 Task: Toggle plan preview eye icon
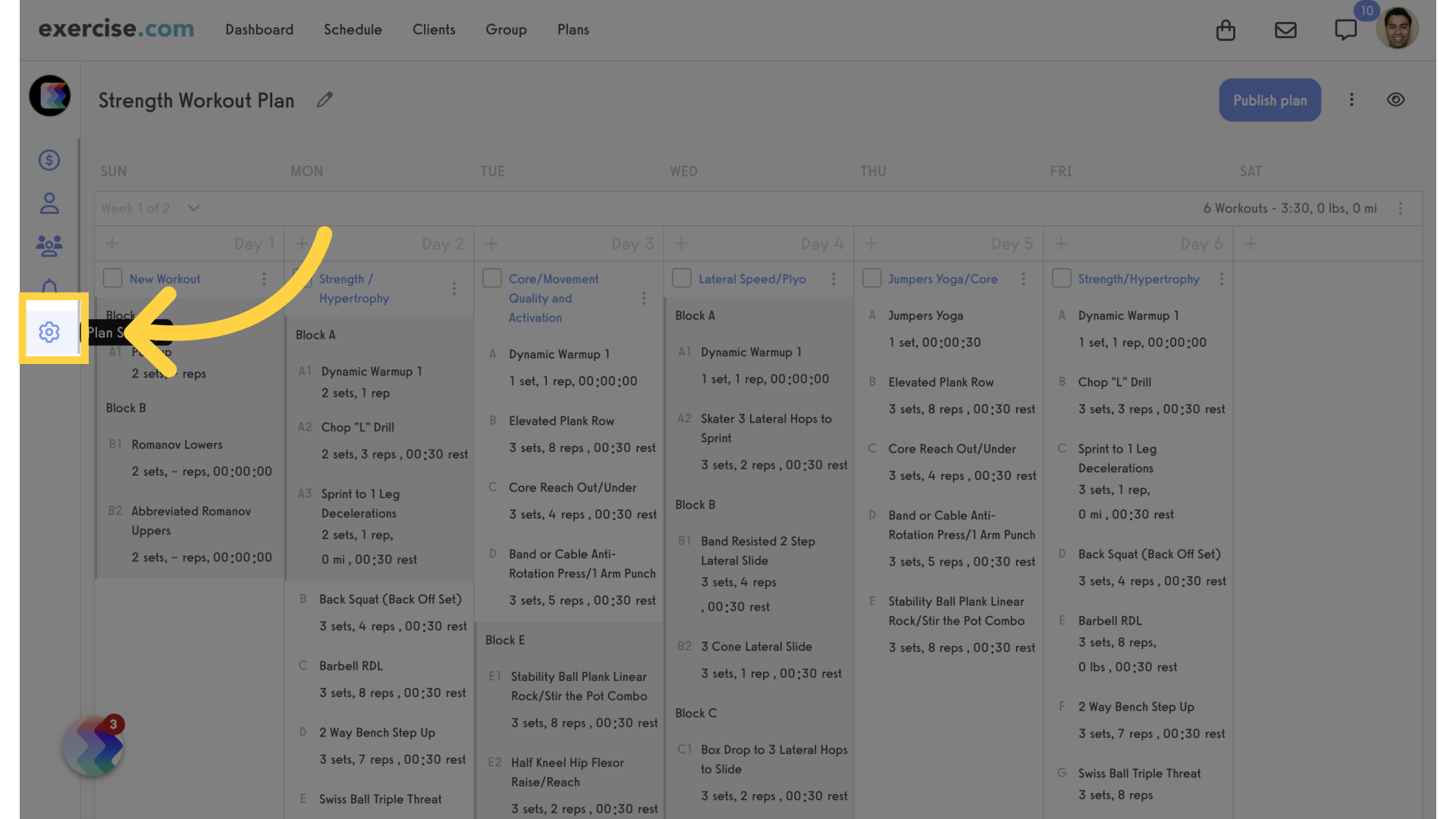[x=1395, y=100]
